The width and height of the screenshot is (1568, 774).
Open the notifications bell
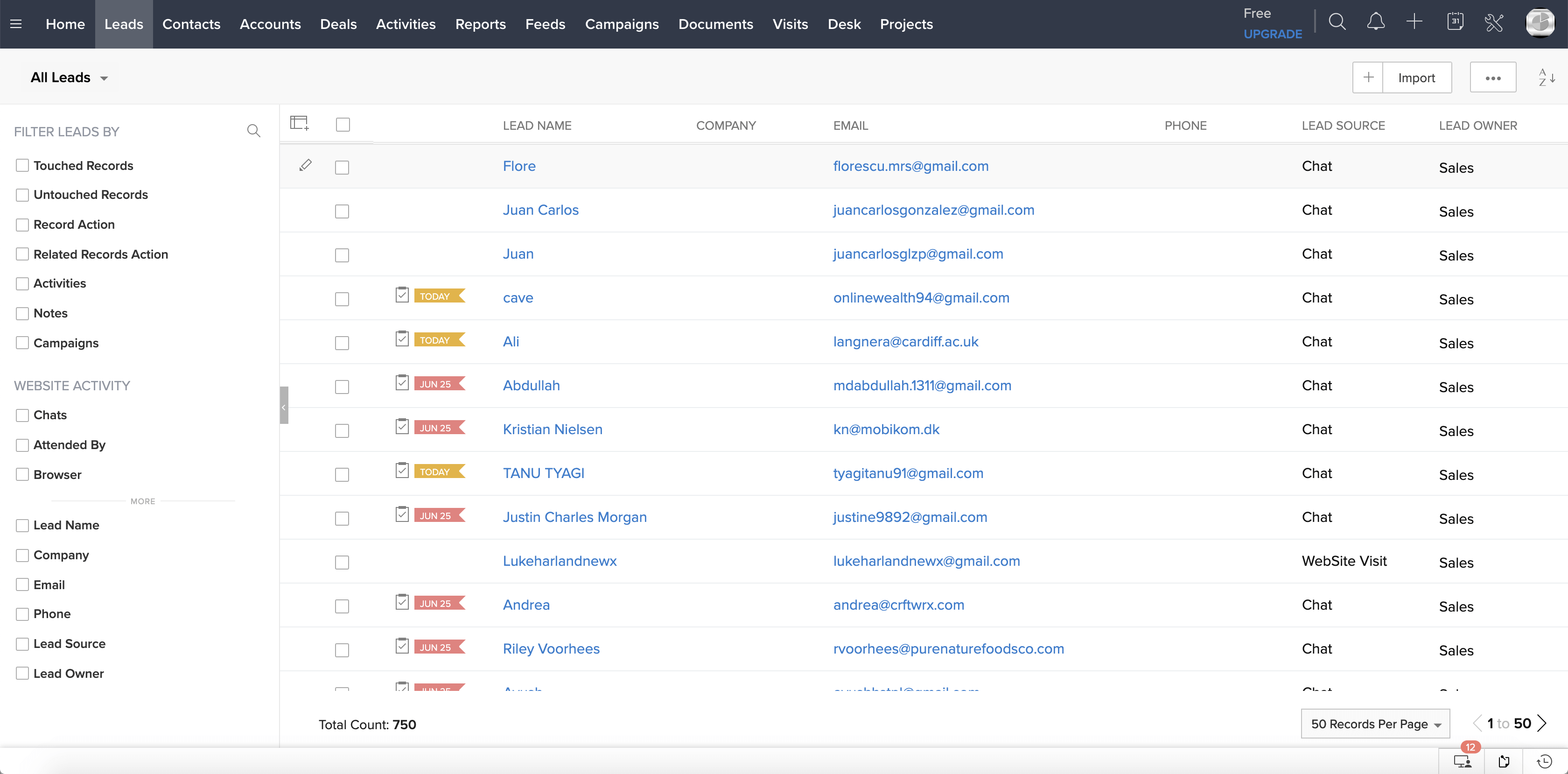pyautogui.click(x=1376, y=22)
